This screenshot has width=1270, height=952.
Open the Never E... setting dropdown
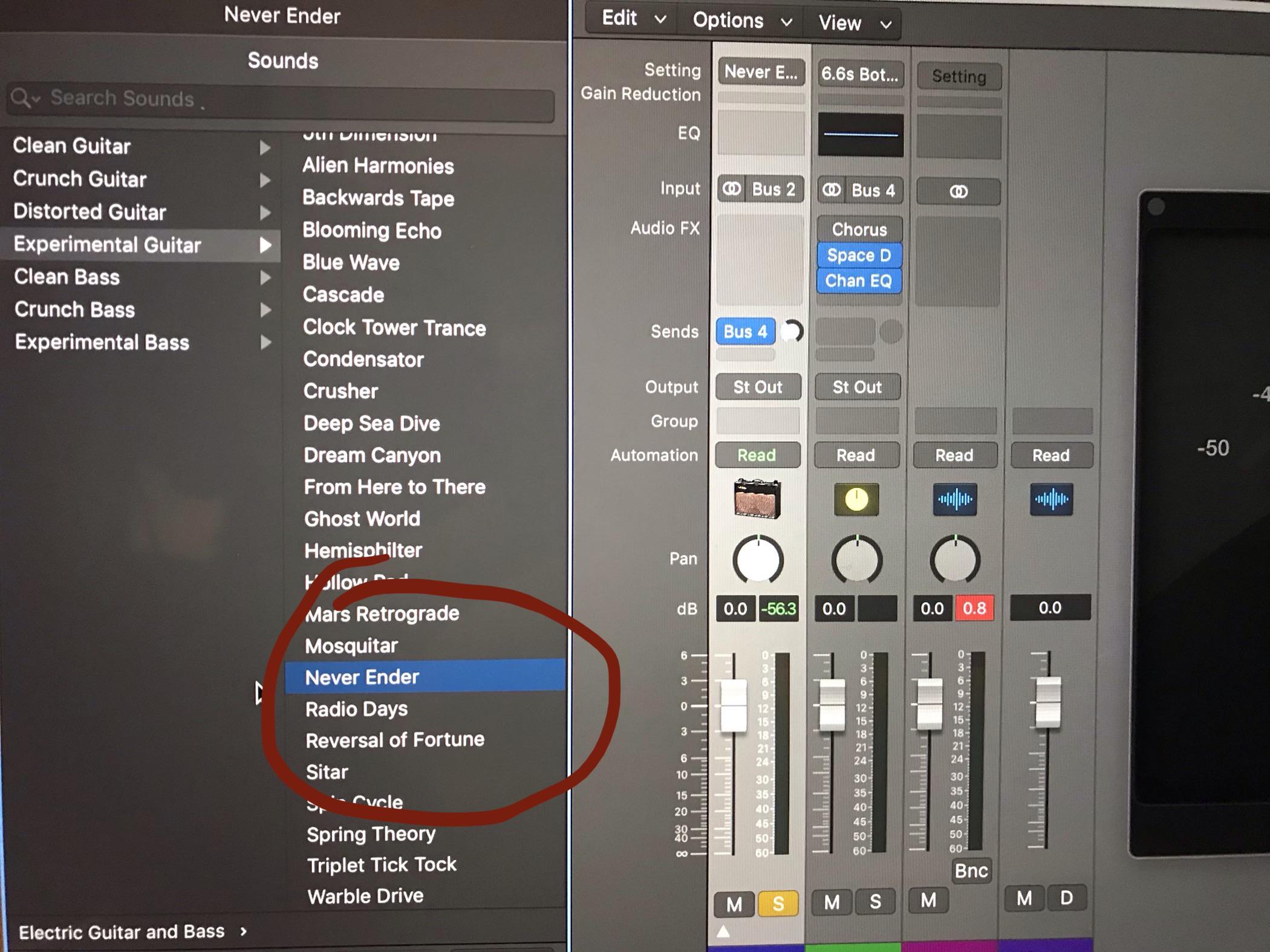coord(761,72)
